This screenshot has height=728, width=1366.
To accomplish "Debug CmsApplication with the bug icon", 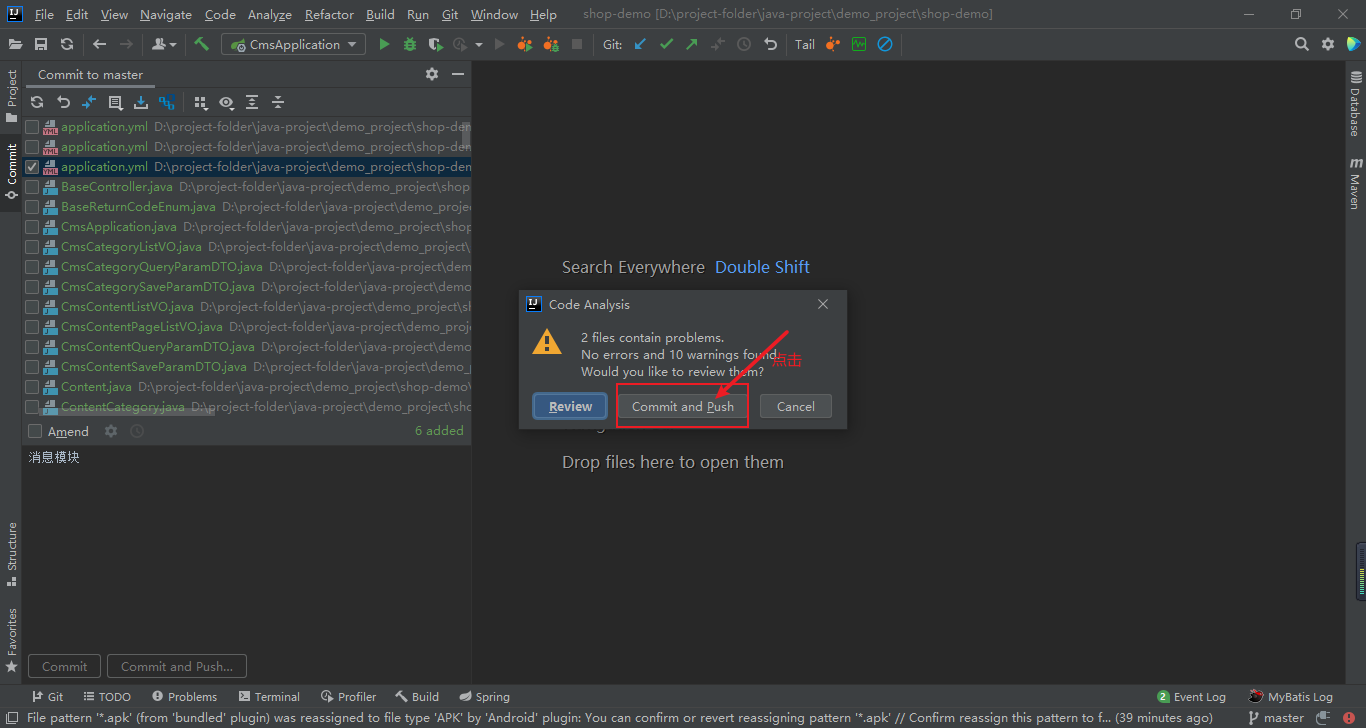I will [x=410, y=44].
